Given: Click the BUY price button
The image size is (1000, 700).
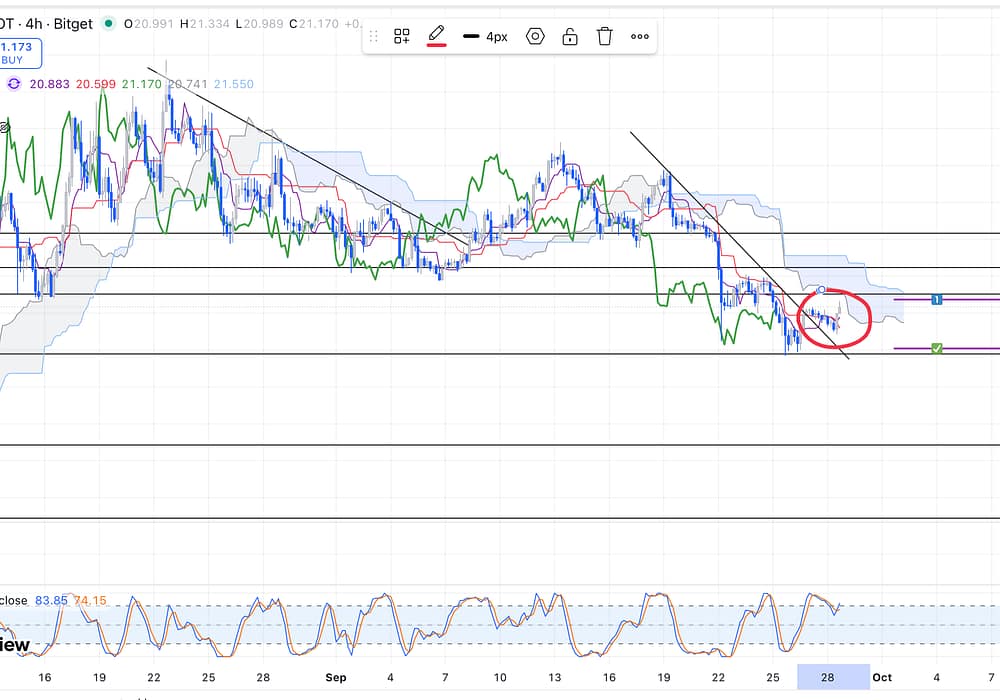Looking at the screenshot, I should click(x=18, y=53).
